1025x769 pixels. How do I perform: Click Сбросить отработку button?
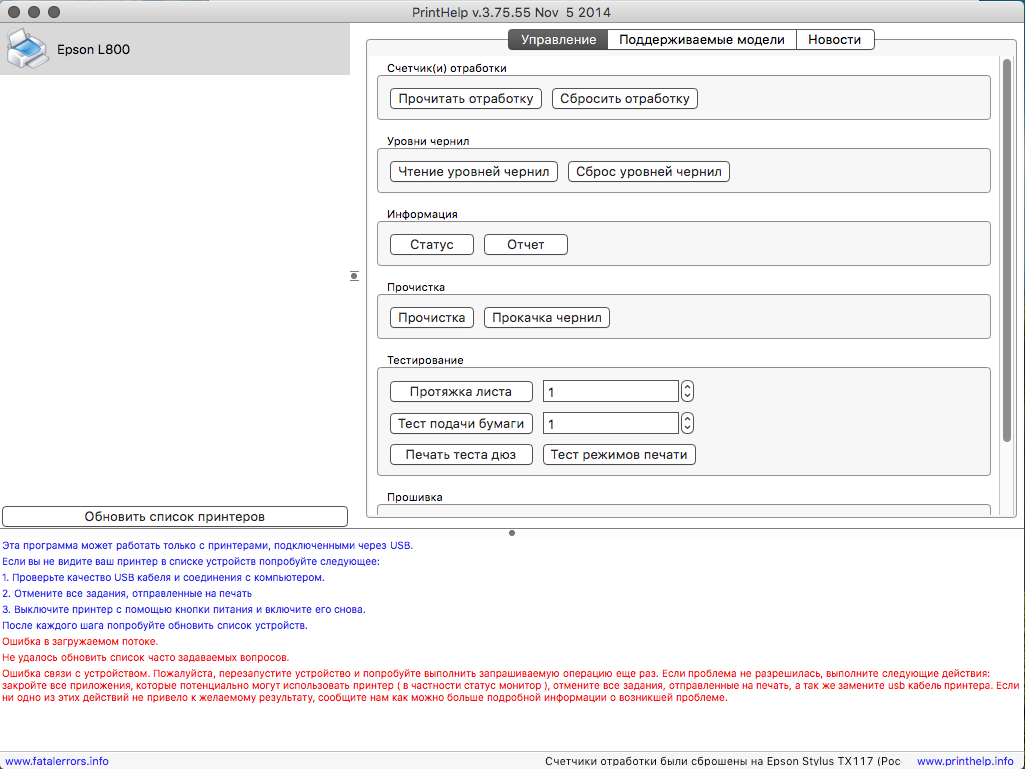pyautogui.click(x=625, y=99)
